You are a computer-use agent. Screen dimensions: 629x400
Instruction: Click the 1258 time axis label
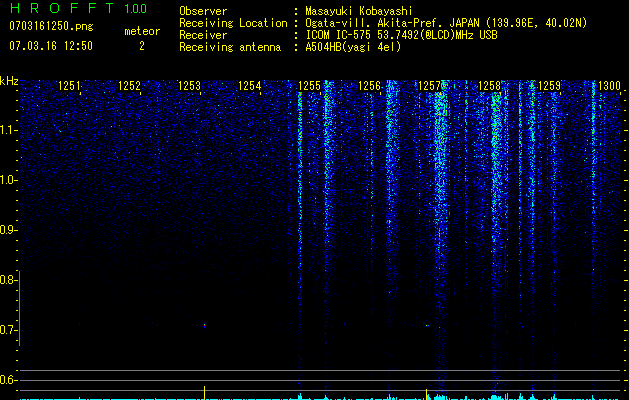click(489, 86)
